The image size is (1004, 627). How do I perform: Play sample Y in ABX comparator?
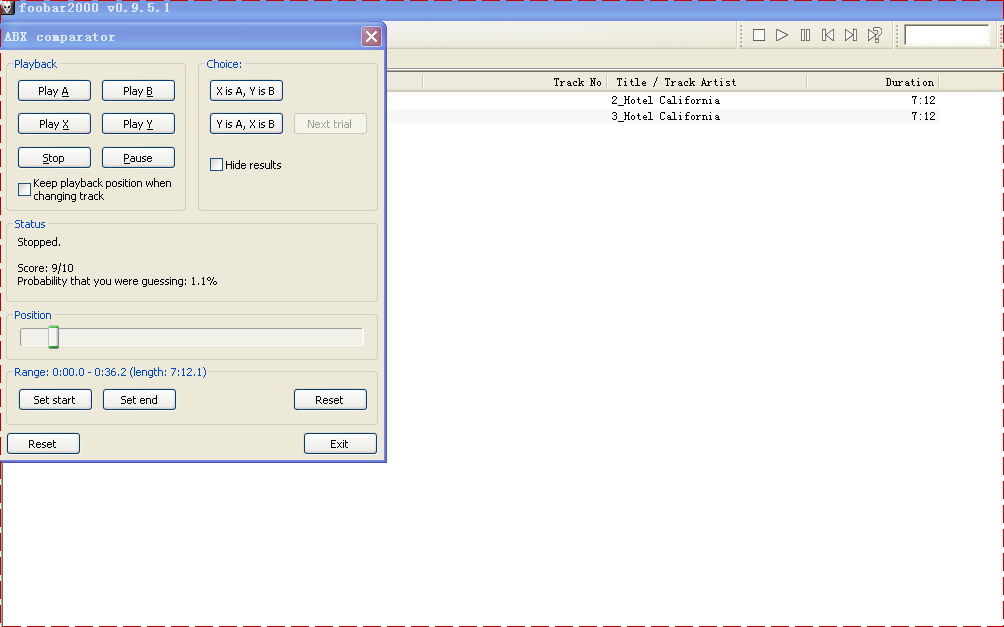[x=138, y=124]
